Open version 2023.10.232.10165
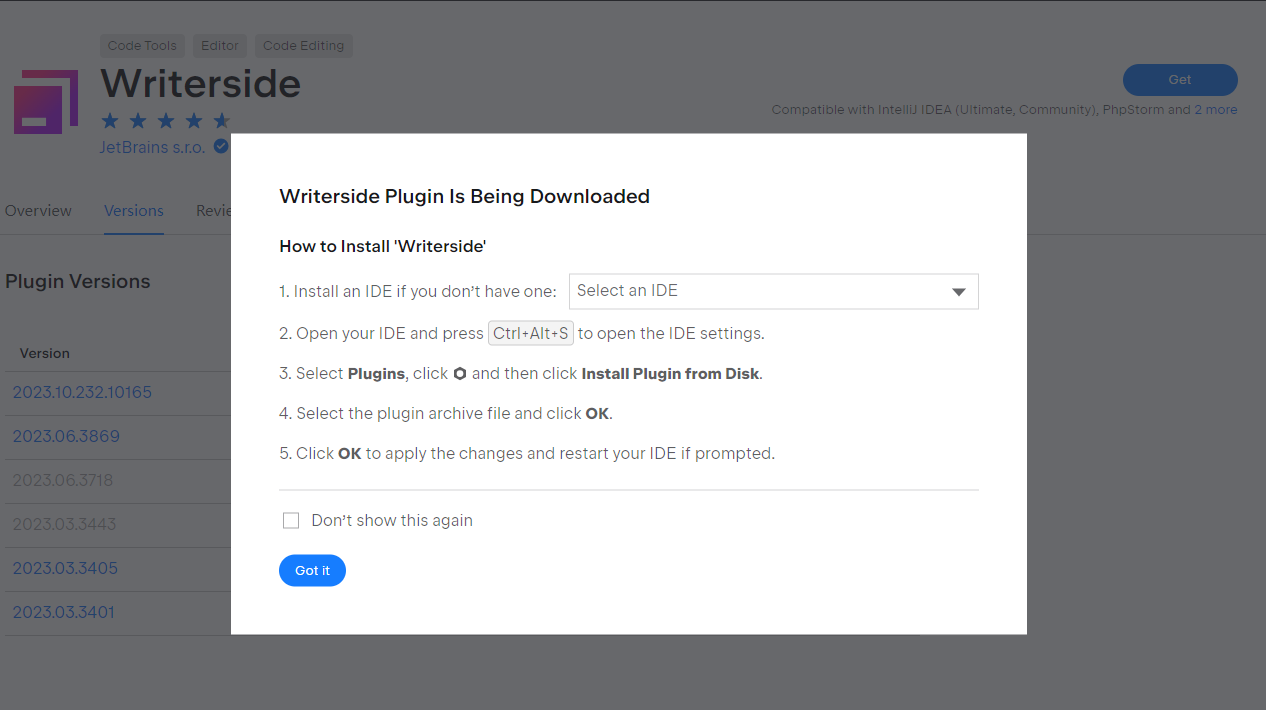Image resolution: width=1266 pixels, height=710 pixels. coord(82,392)
